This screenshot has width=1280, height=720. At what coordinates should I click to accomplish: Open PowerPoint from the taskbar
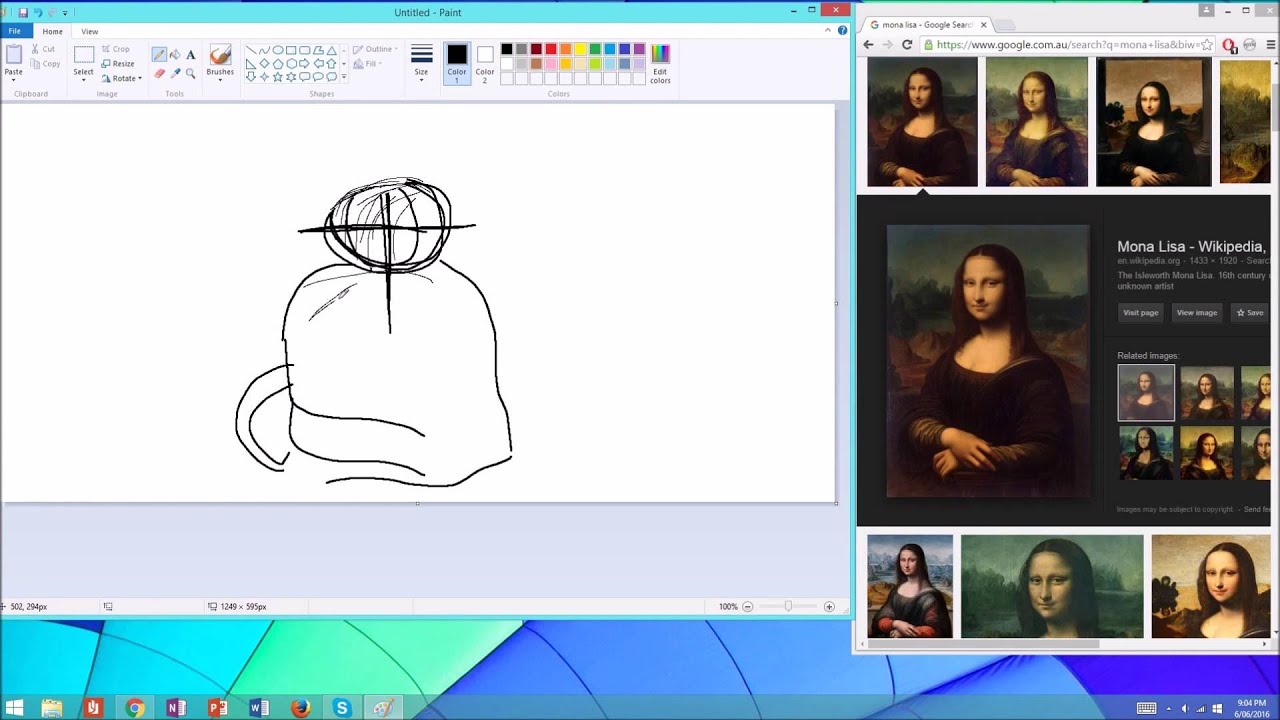coord(217,708)
